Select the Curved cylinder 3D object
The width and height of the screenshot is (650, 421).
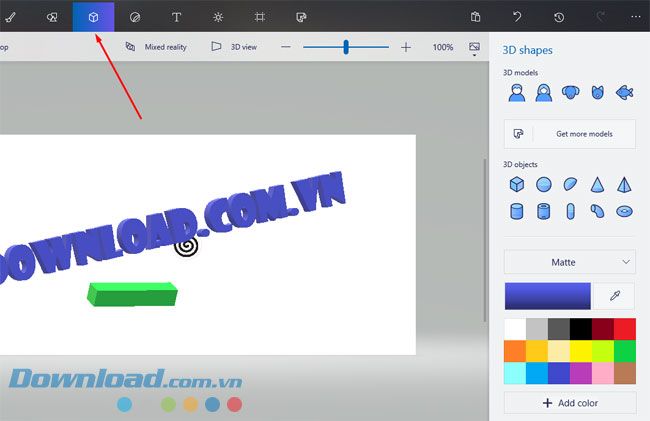(597, 211)
